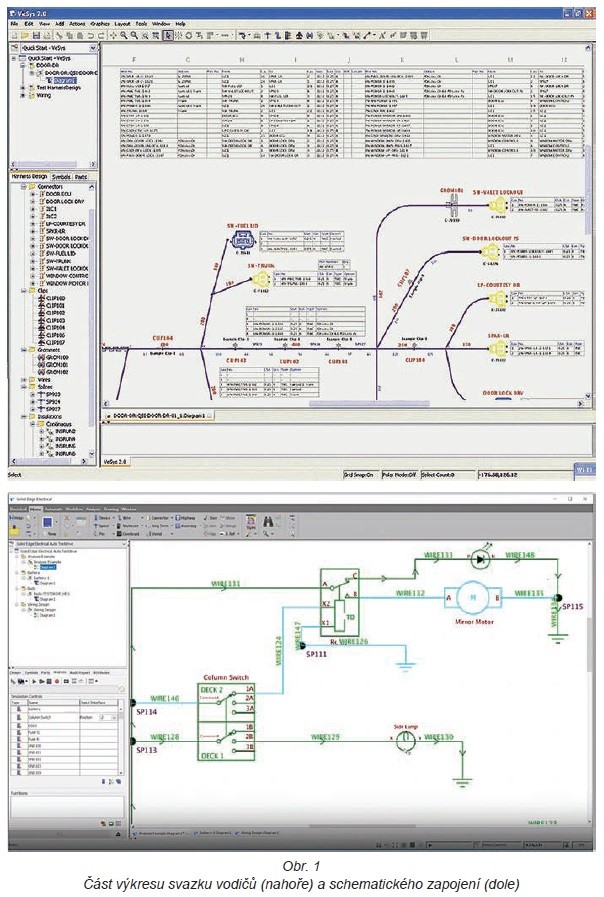Open the Layout menu in VeSys
The height and width of the screenshot is (897, 604).
pyautogui.click(x=122, y=22)
